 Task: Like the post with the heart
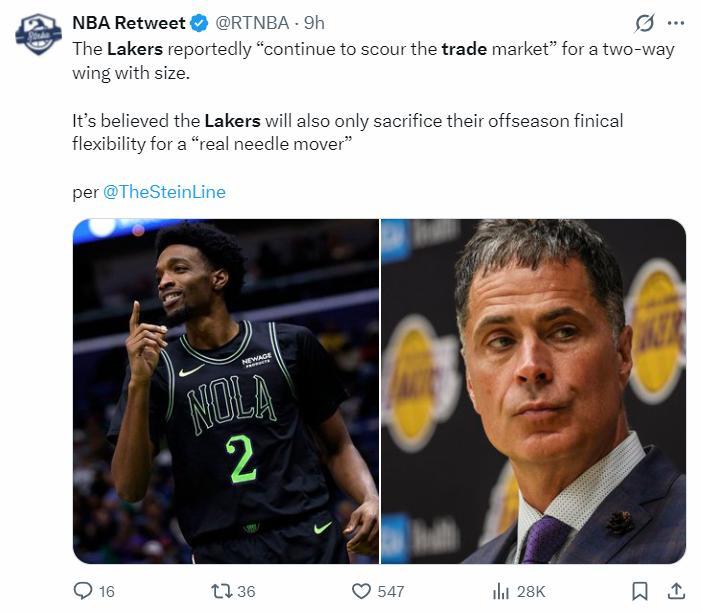tap(362, 591)
